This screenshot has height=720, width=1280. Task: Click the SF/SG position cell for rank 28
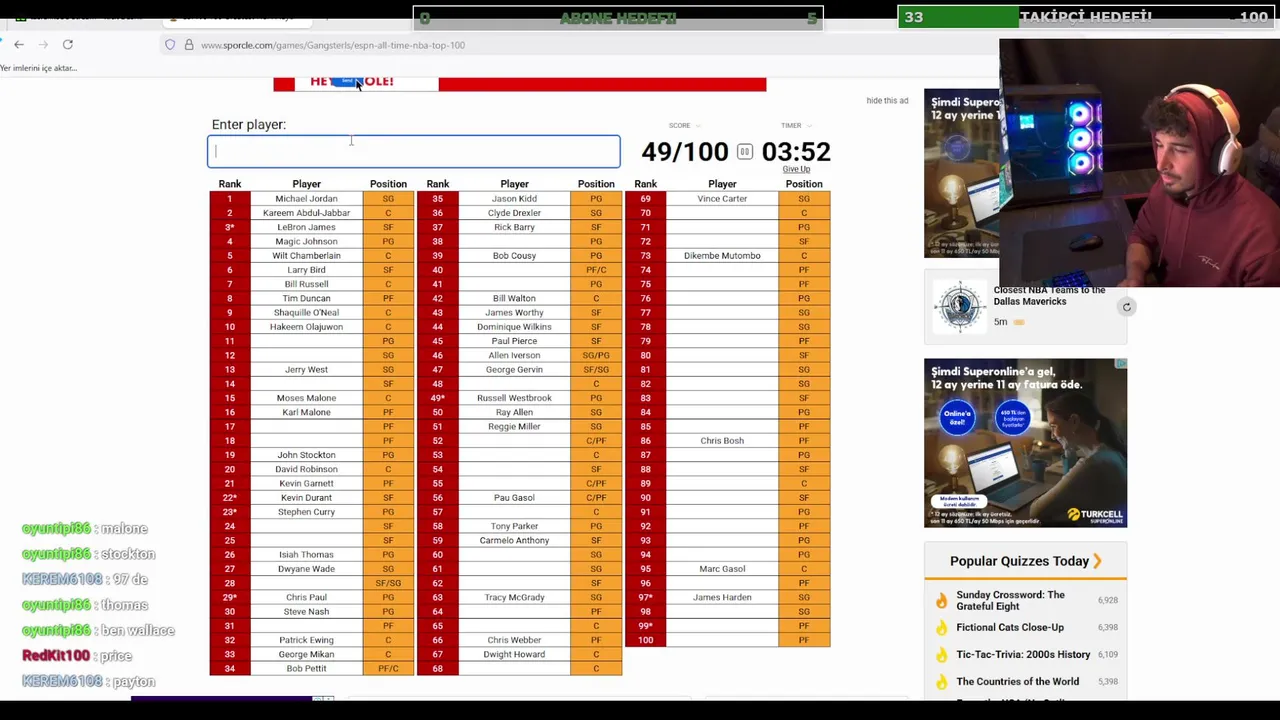click(x=388, y=583)
